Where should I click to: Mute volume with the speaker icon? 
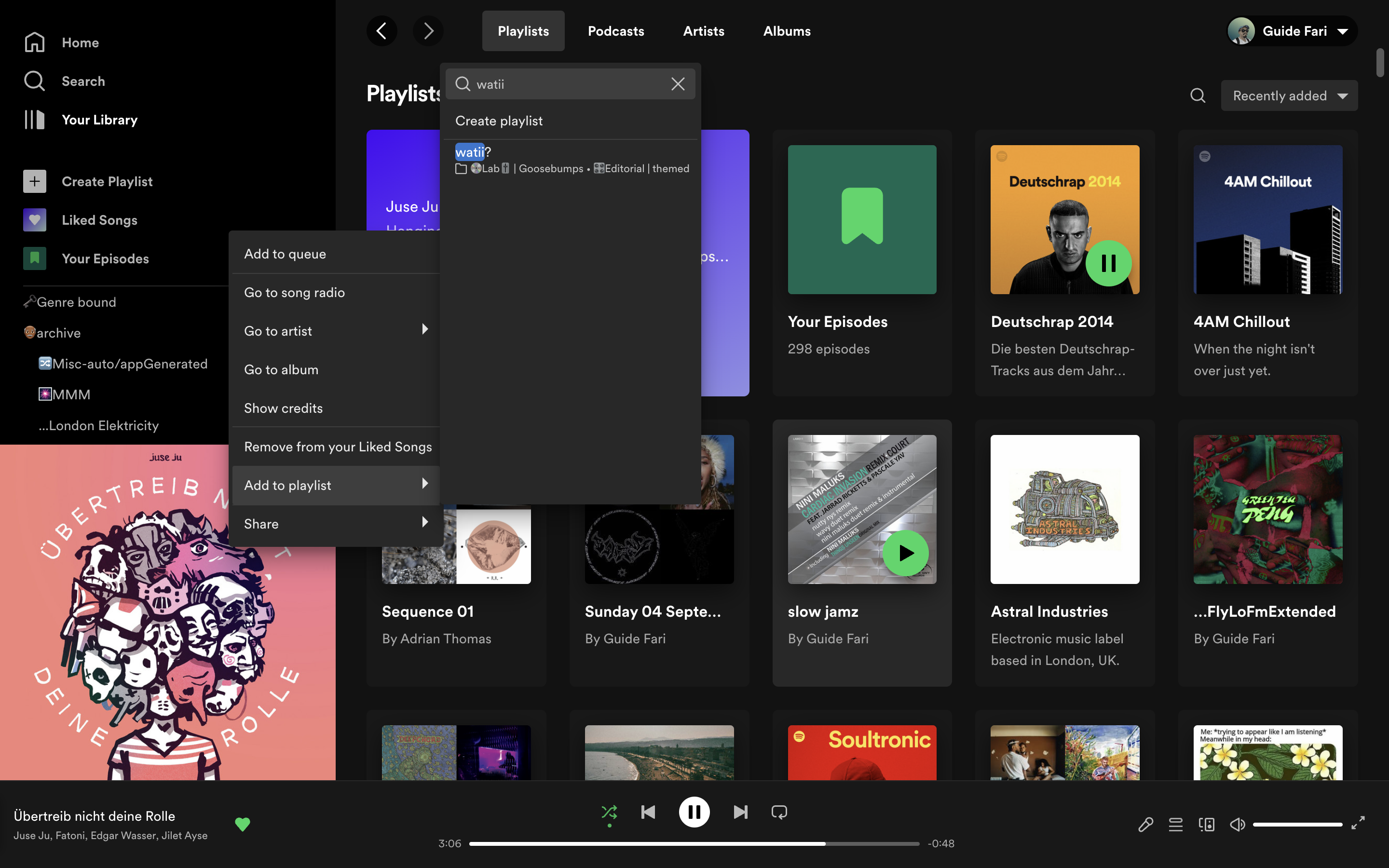[1238, 825]
